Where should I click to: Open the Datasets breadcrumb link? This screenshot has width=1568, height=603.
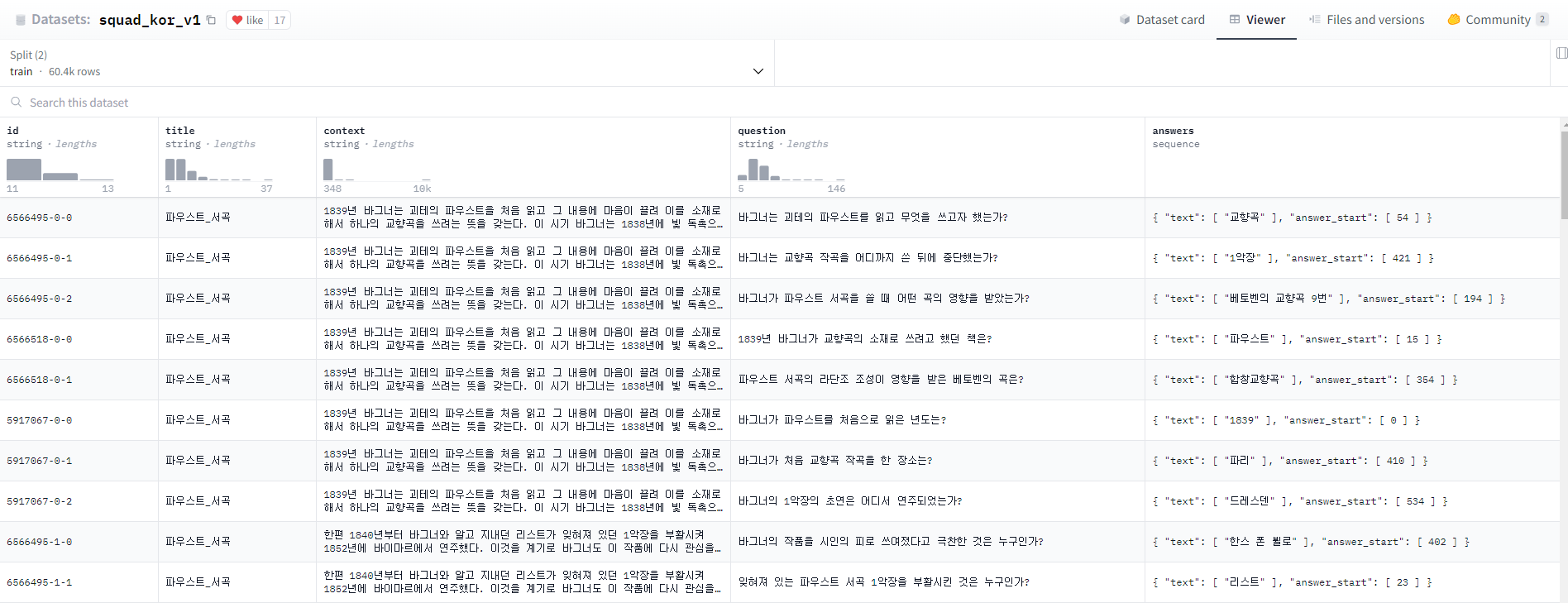tap(60, 19)
